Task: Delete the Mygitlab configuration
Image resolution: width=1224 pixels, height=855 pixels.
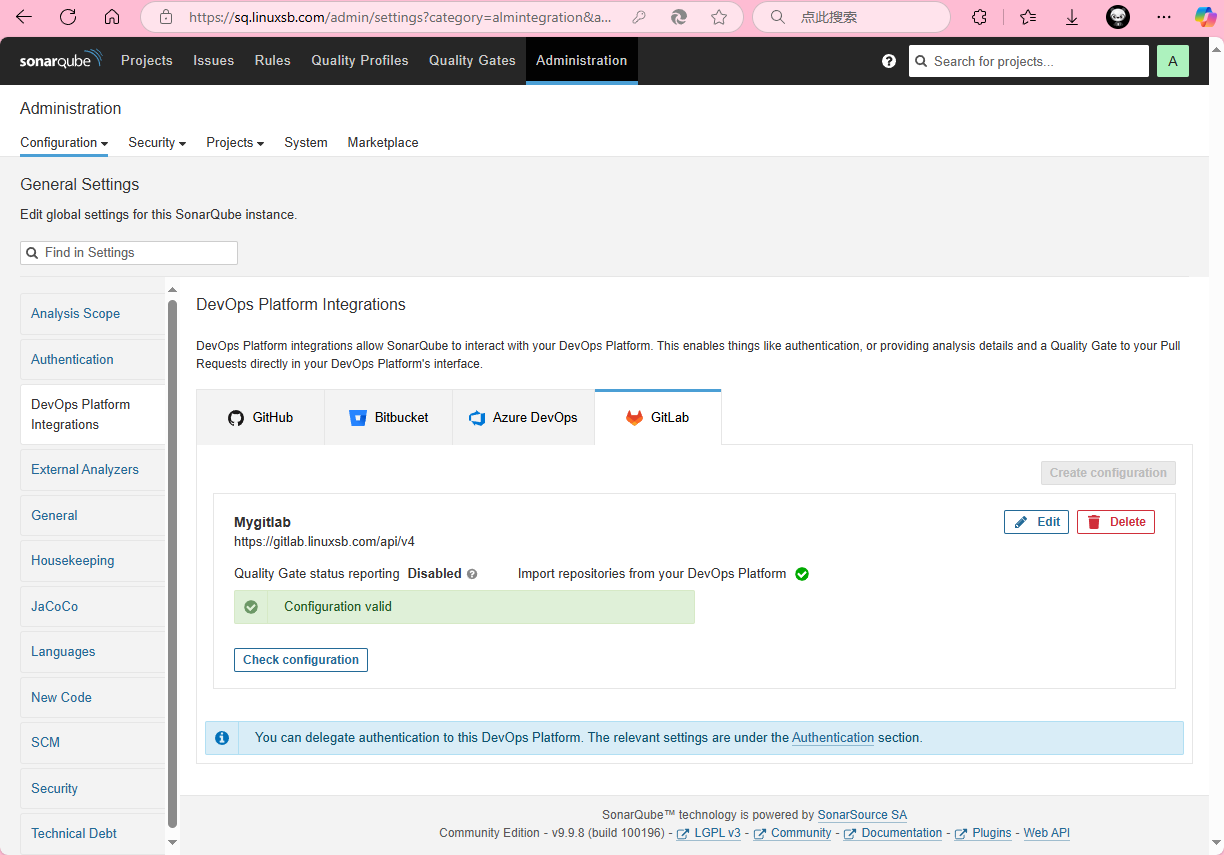Action: click(1116, 522)
